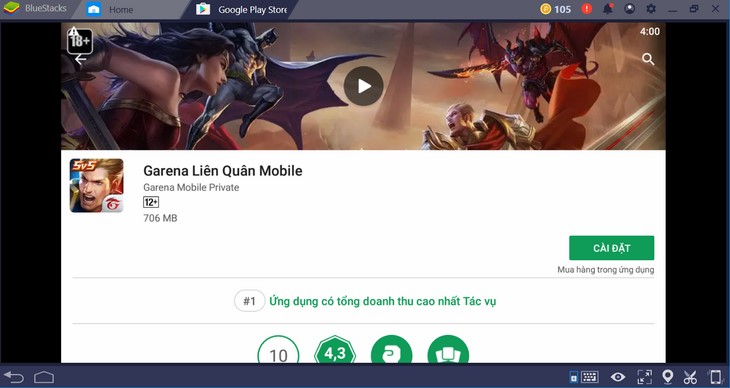The image size is (730, 388).
Task: Open Play Store search magnifier
Action: pos(648,59)
